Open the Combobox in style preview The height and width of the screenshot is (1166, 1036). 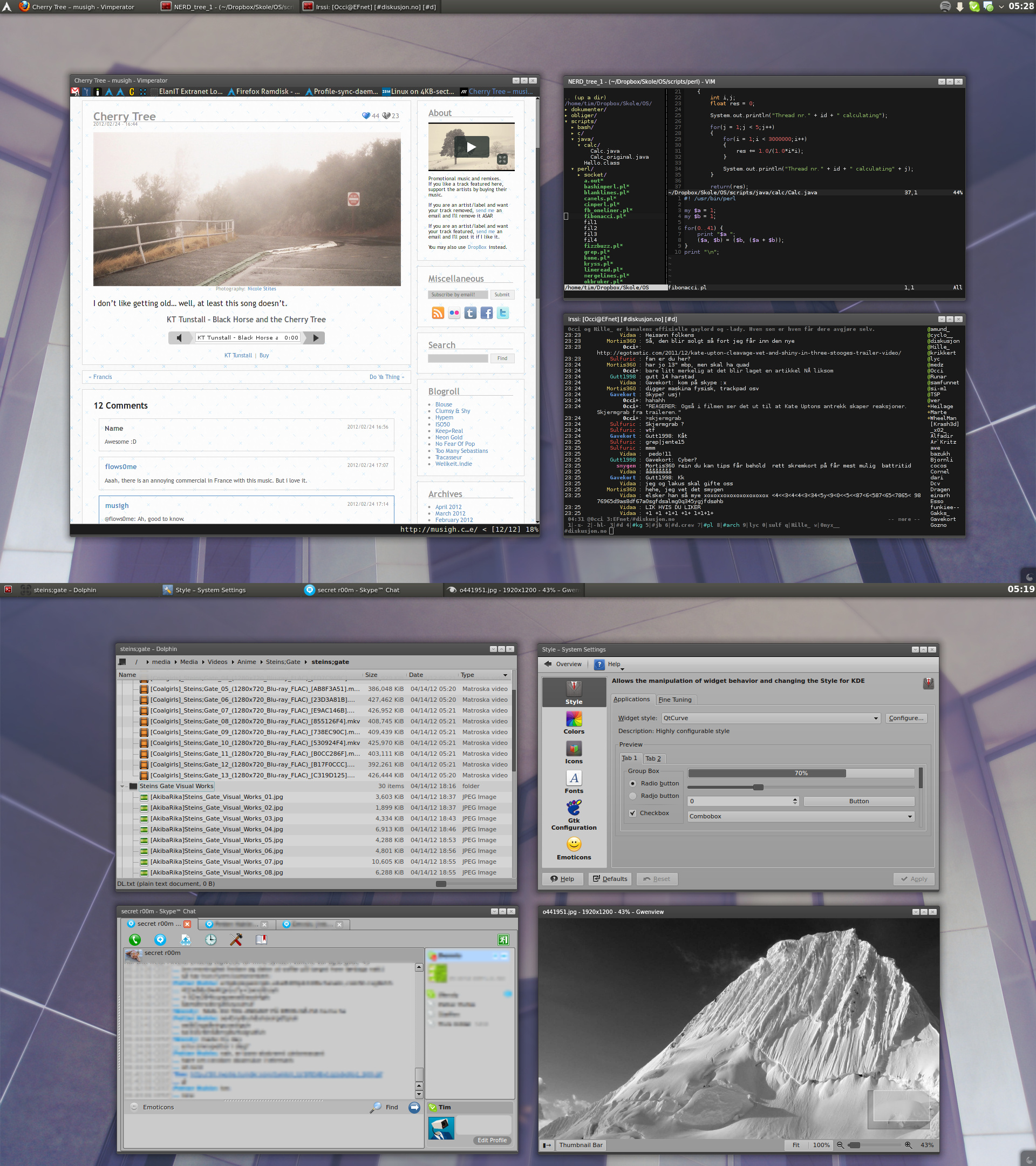(x=801, y=816)
